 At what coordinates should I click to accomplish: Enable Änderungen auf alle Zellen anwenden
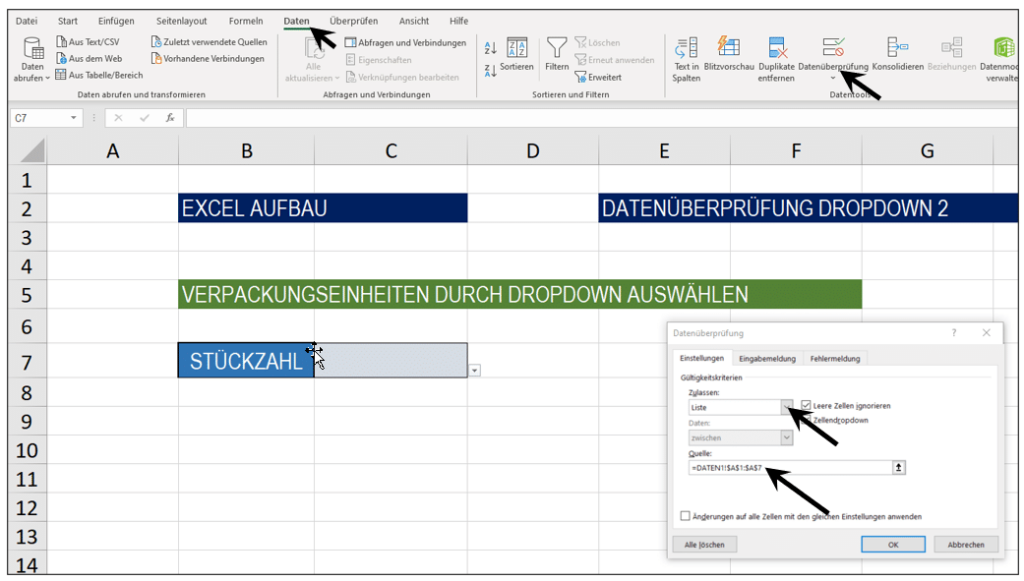(684, 516)
